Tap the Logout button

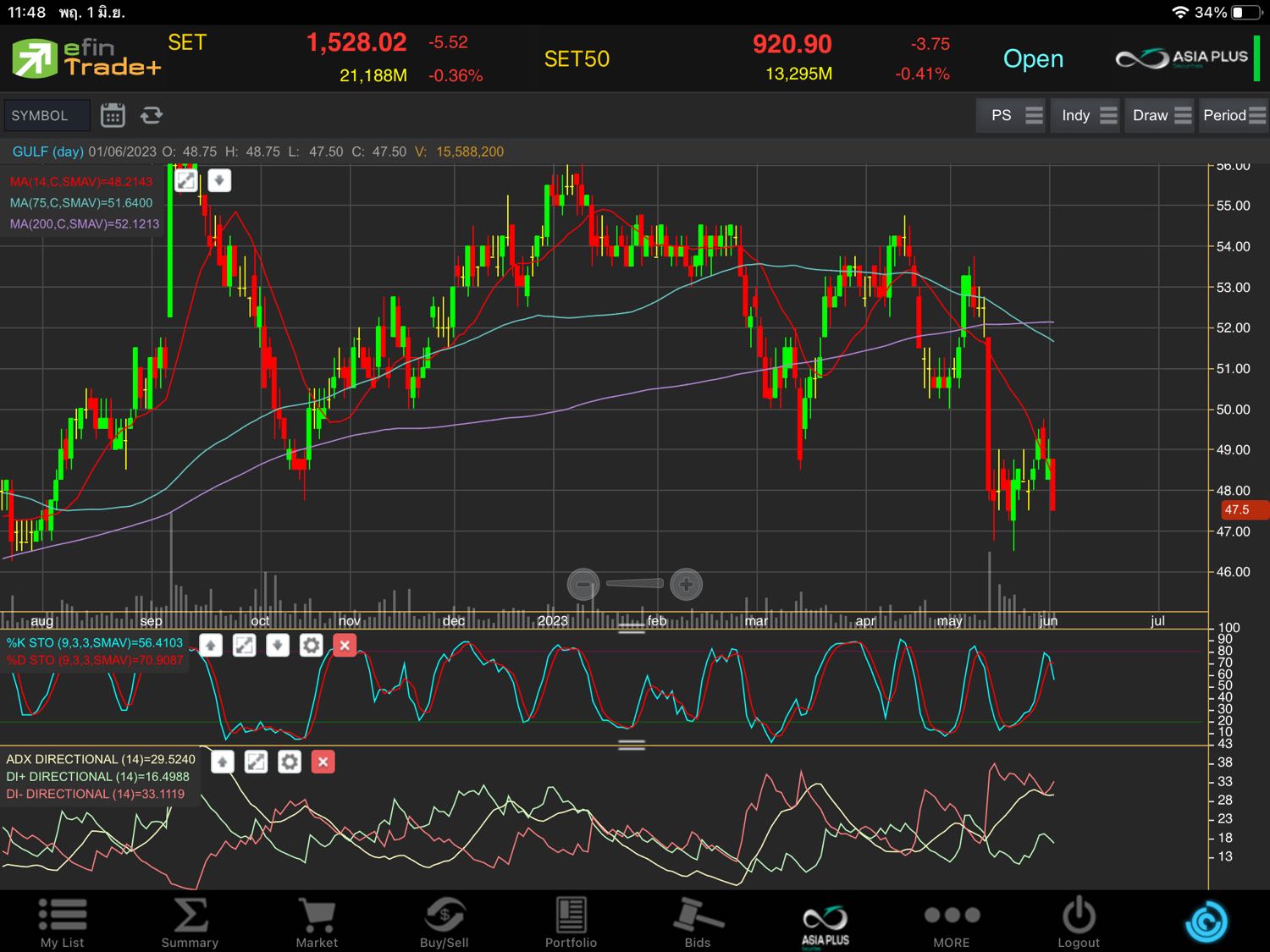pyautogui.click(x=1079, y=922)
